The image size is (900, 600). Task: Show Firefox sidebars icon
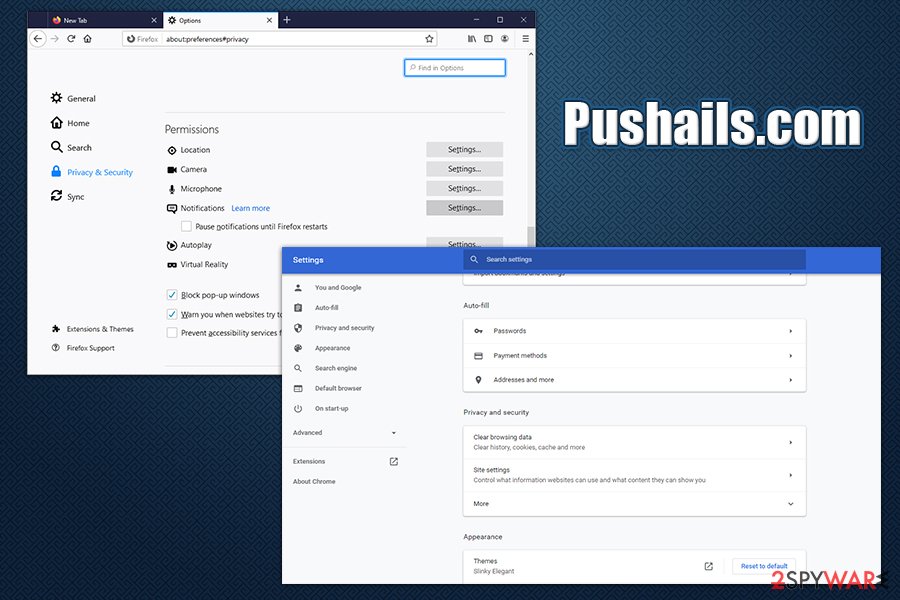[488, 39]
